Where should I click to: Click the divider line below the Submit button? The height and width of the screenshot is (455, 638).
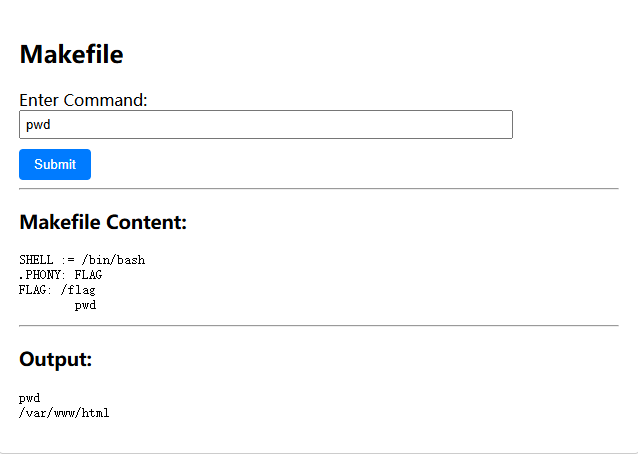click(318, 188)
